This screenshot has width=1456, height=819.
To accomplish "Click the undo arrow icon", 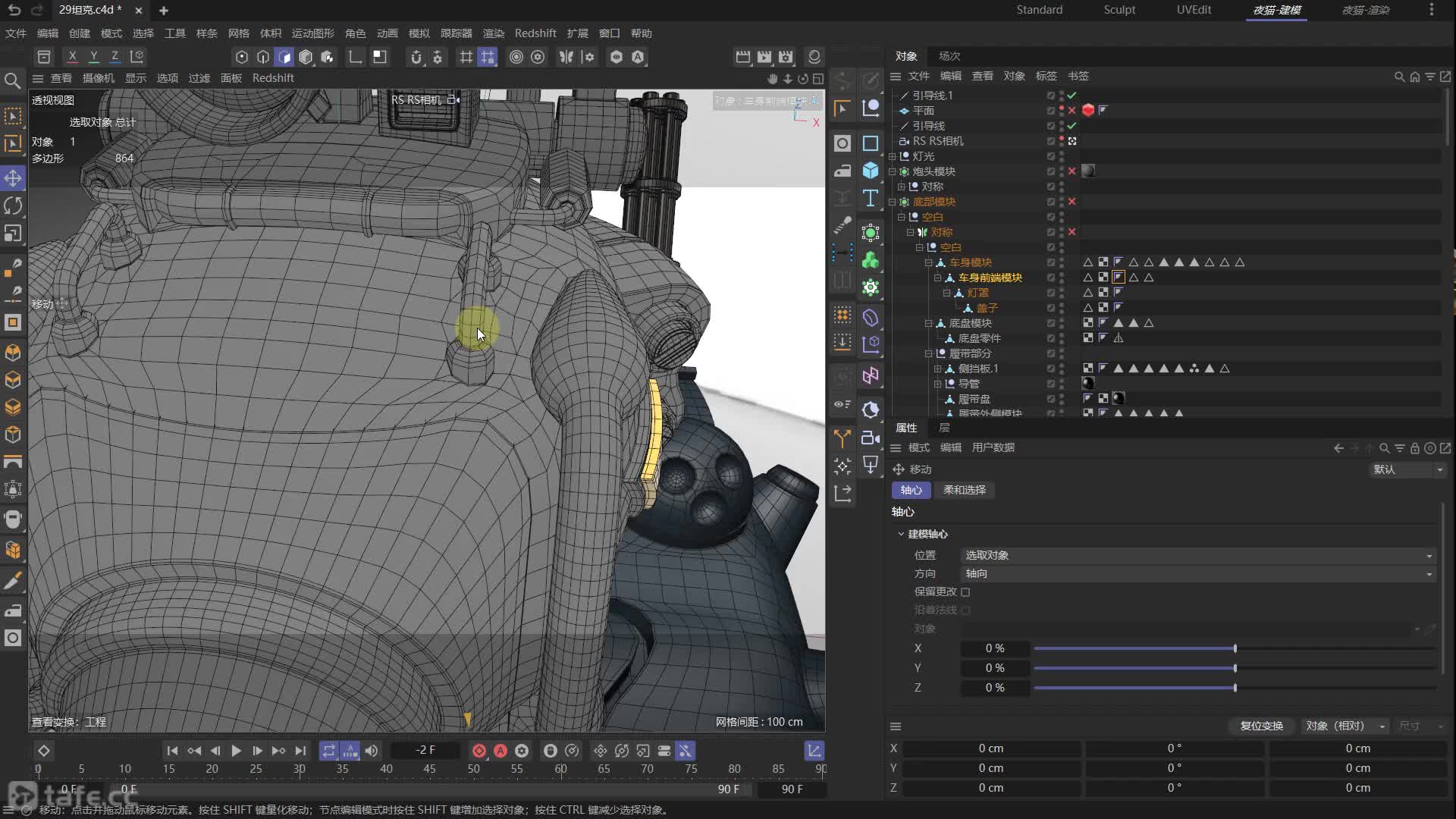I will tap(14, 11).
